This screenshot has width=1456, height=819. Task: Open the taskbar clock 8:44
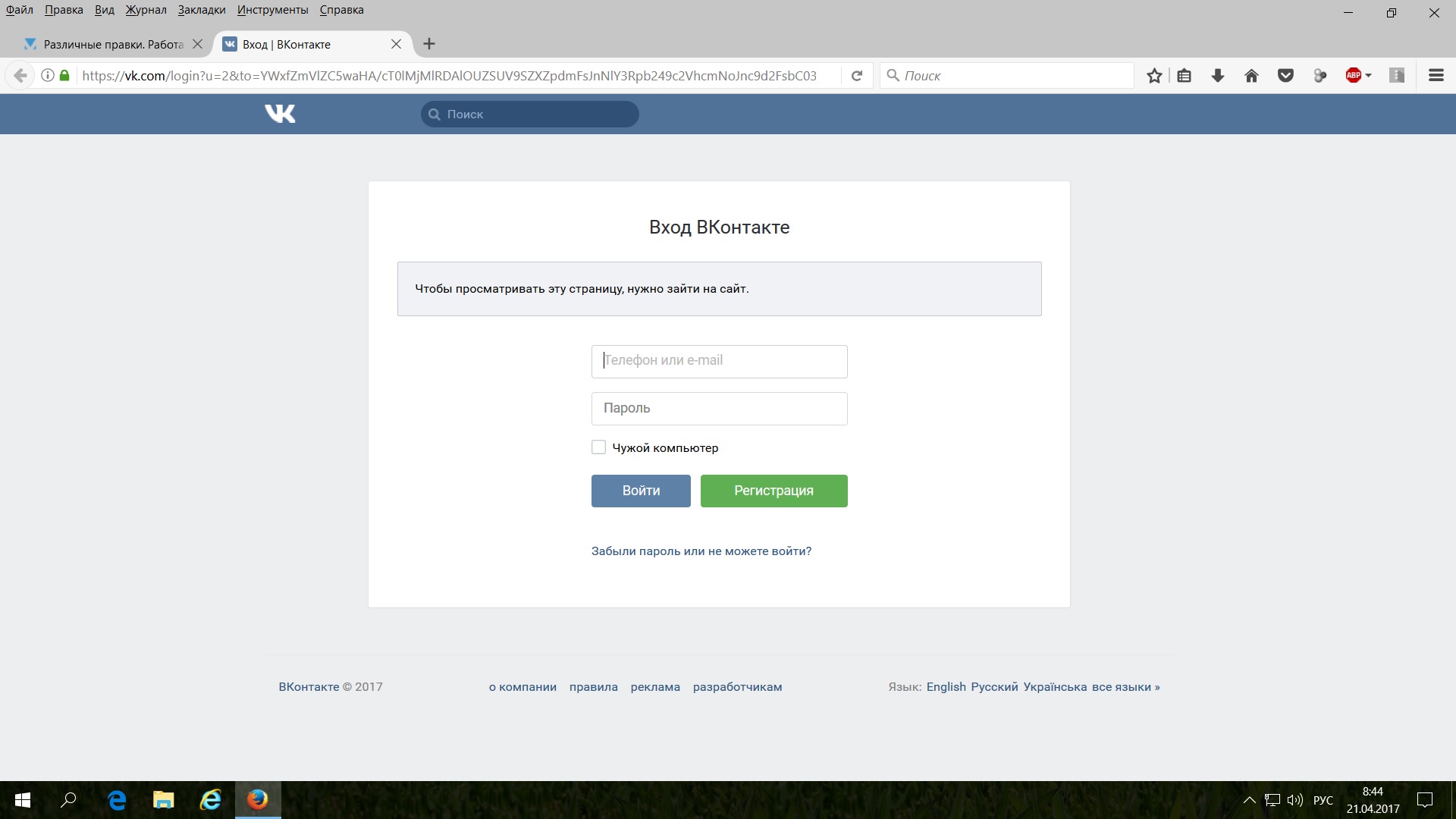[x=1373, y=800]
